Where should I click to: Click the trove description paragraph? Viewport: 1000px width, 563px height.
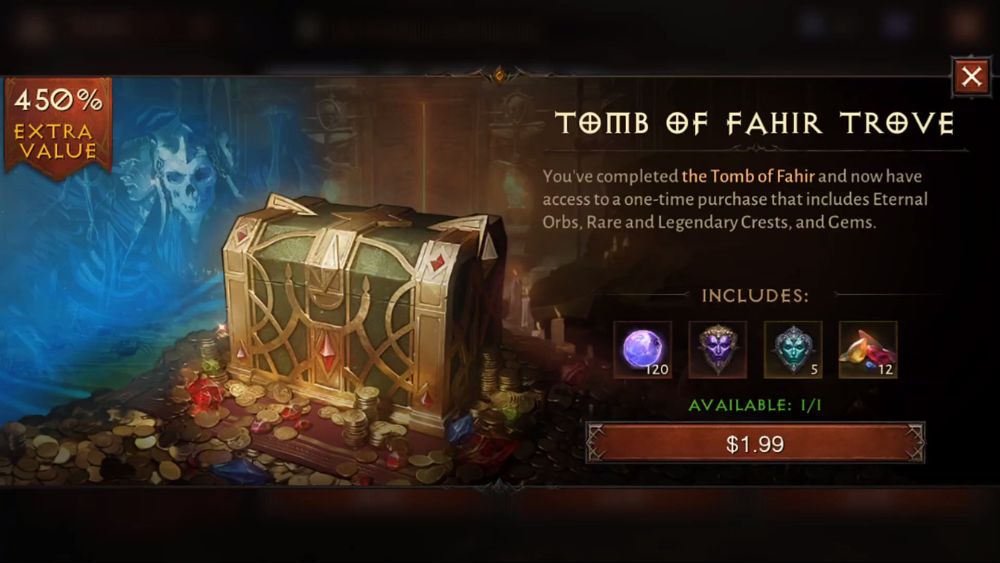pos(735,199)
